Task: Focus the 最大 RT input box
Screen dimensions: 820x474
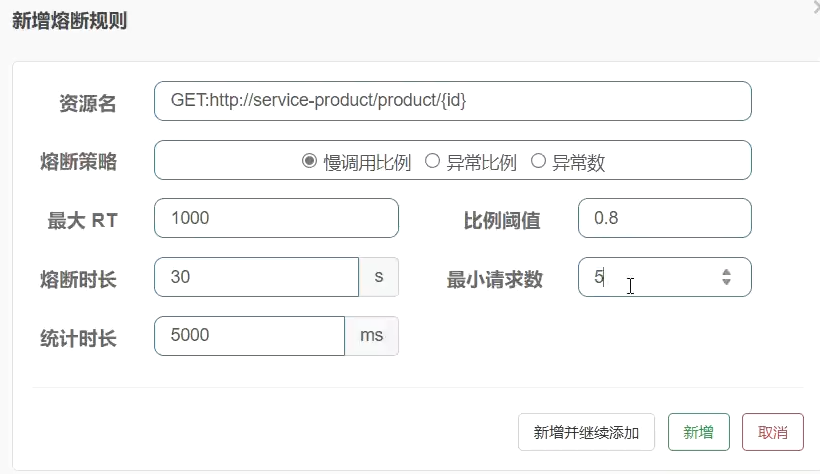Action: tap(276, 218)
